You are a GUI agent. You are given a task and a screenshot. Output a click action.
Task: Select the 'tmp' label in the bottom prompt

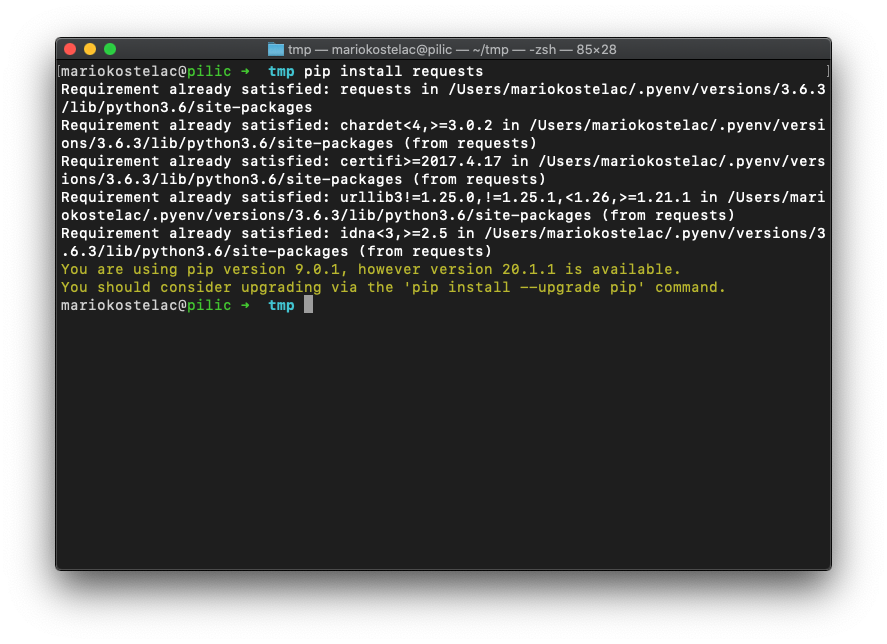point(279,305)
